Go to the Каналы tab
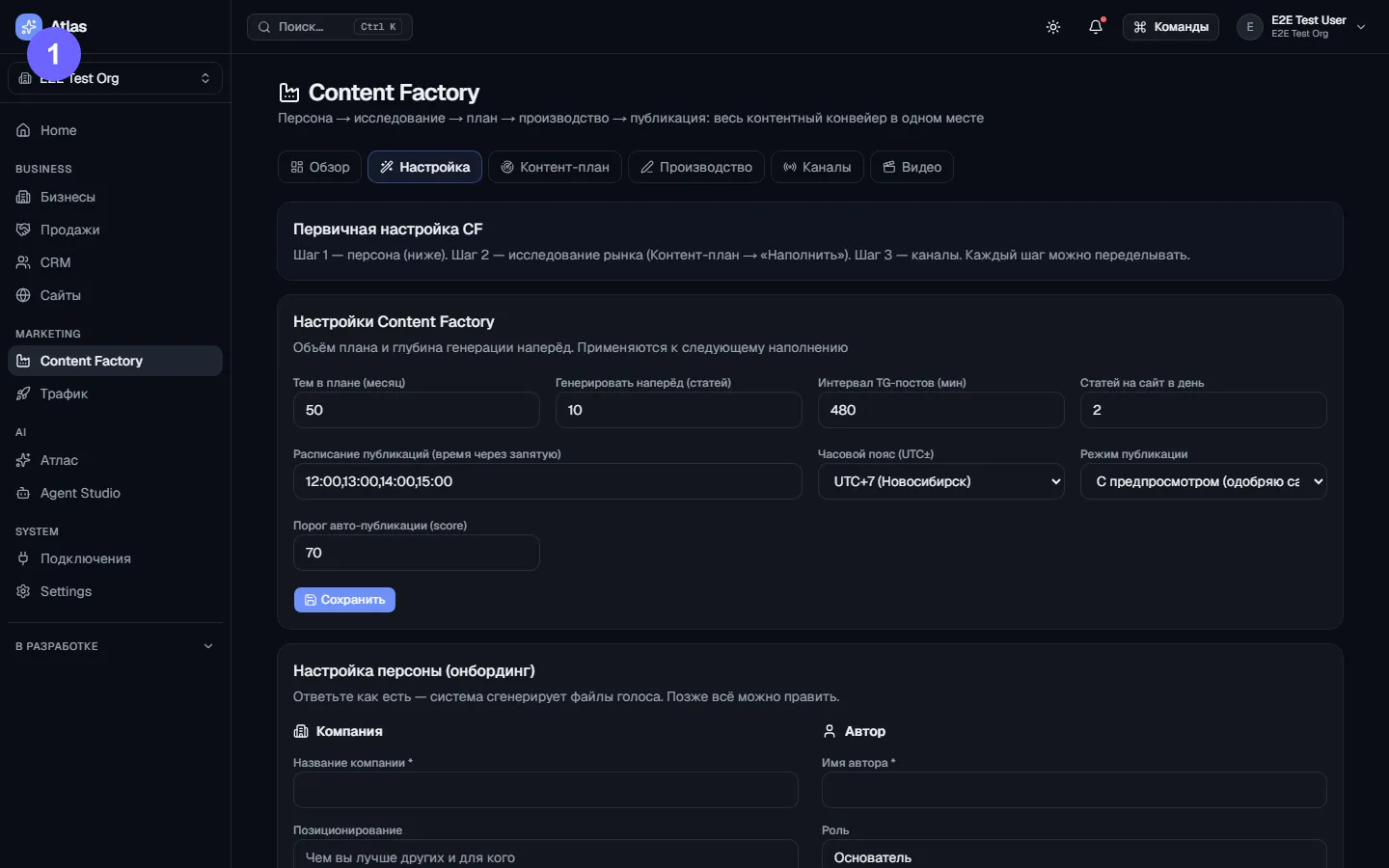The image size is (1389, 868). coord(817,167)
